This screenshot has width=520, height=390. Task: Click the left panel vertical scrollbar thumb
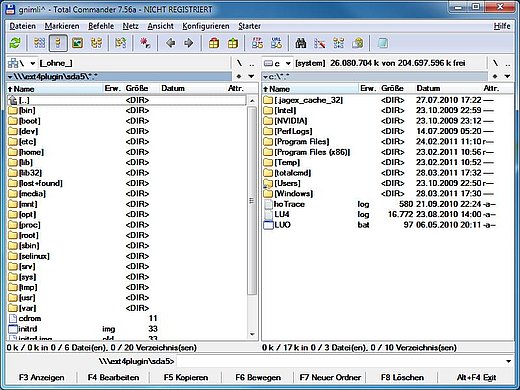[252, 201]
